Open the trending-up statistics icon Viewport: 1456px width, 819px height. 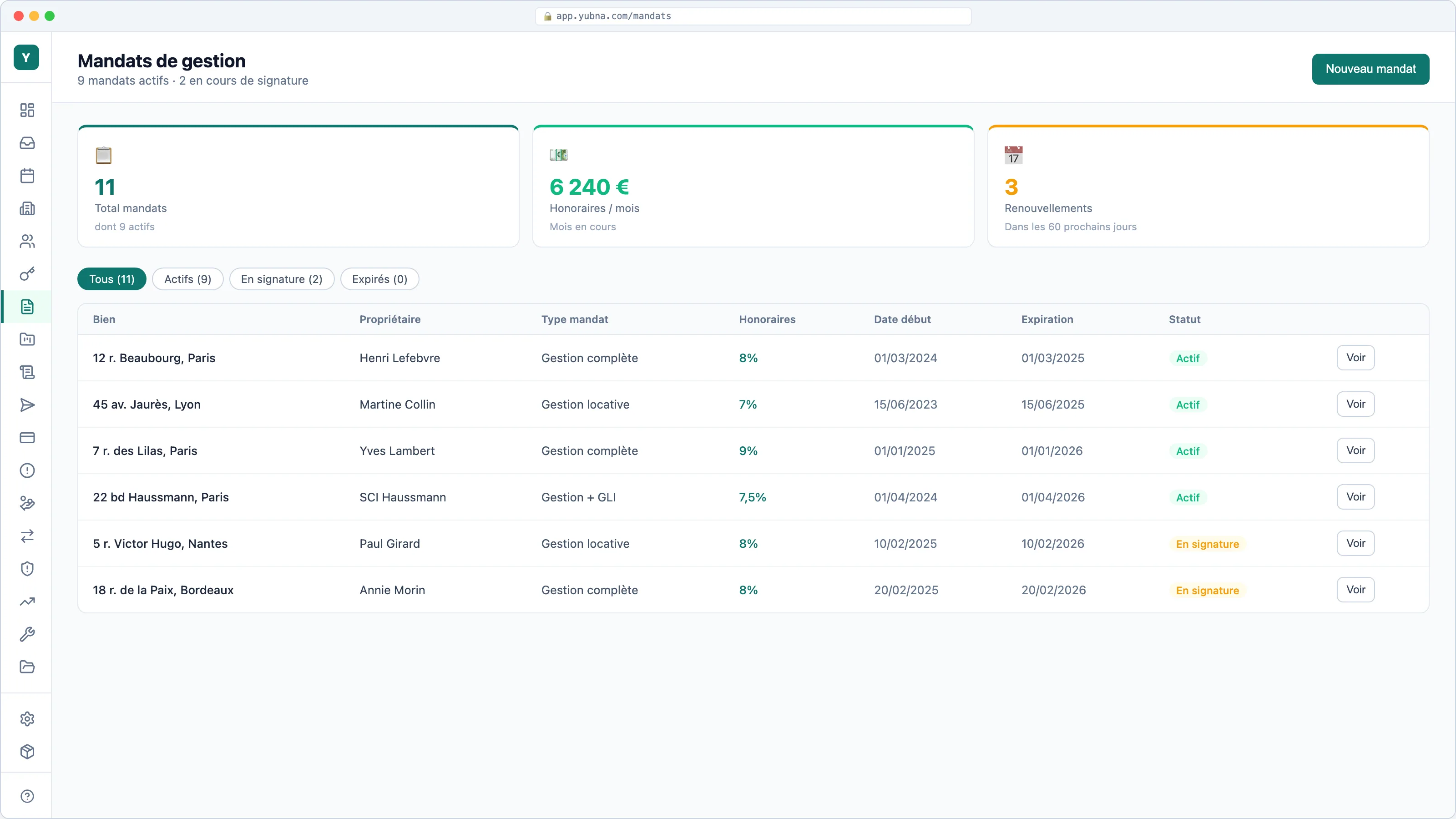tap(27, 602)
